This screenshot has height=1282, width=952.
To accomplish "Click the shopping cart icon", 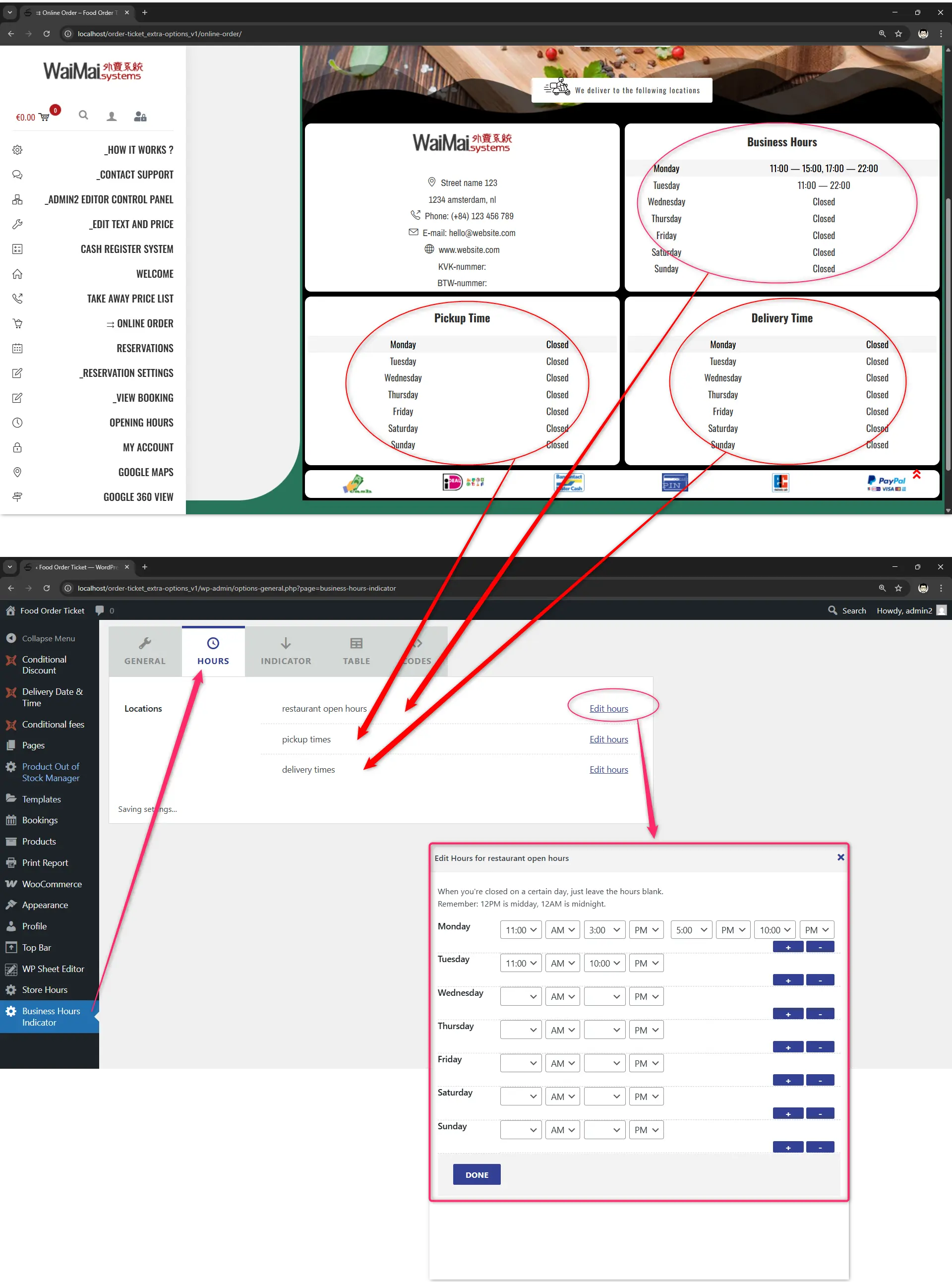I will click(44, 117).
